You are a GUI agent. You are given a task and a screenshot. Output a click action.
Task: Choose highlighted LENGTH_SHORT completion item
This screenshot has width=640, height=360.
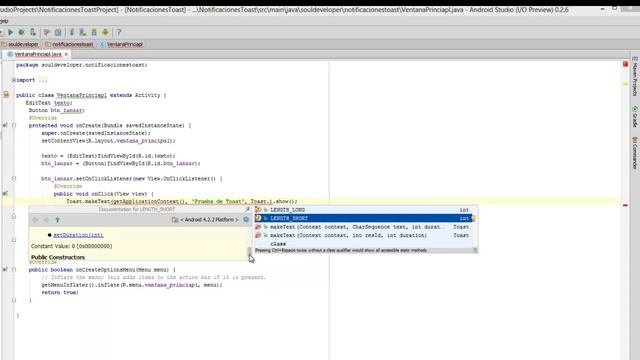pos(363,218)
